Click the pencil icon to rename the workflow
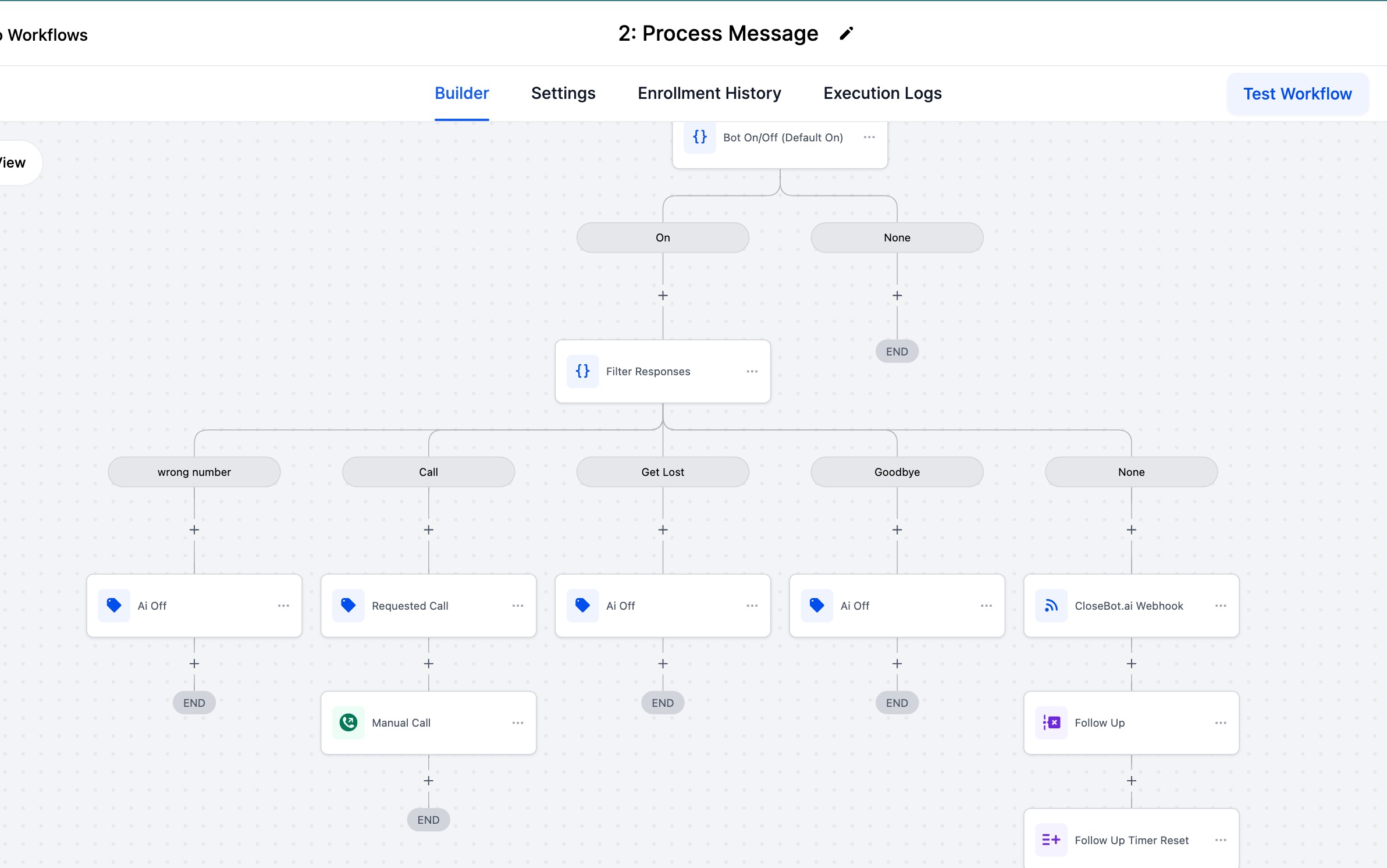This screenshot has height=868, width=1387. [x=847, y=34]
